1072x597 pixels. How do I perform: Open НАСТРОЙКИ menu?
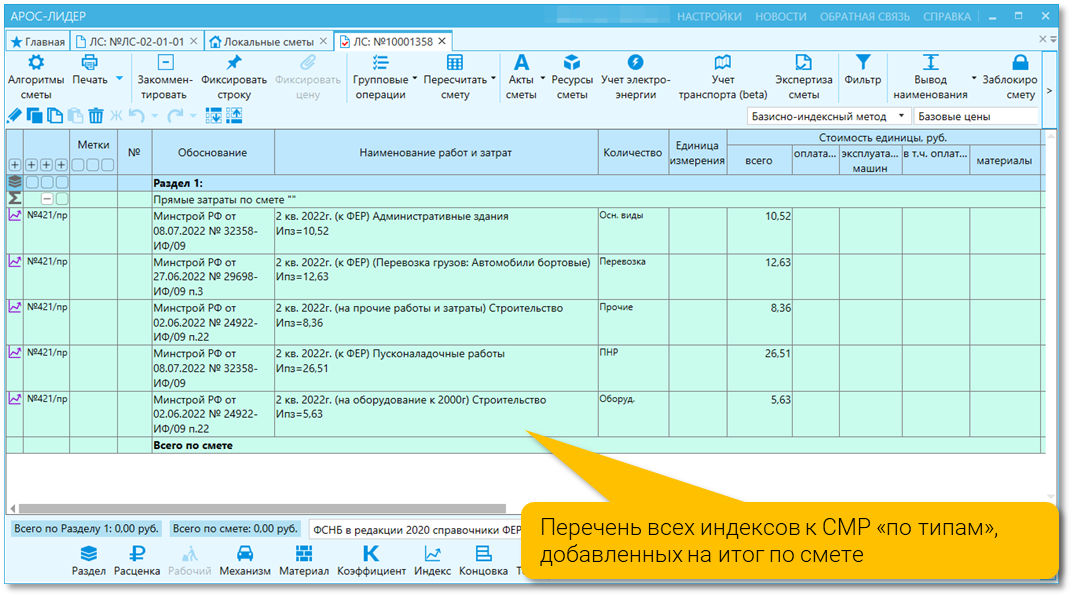tap(709, 16)
